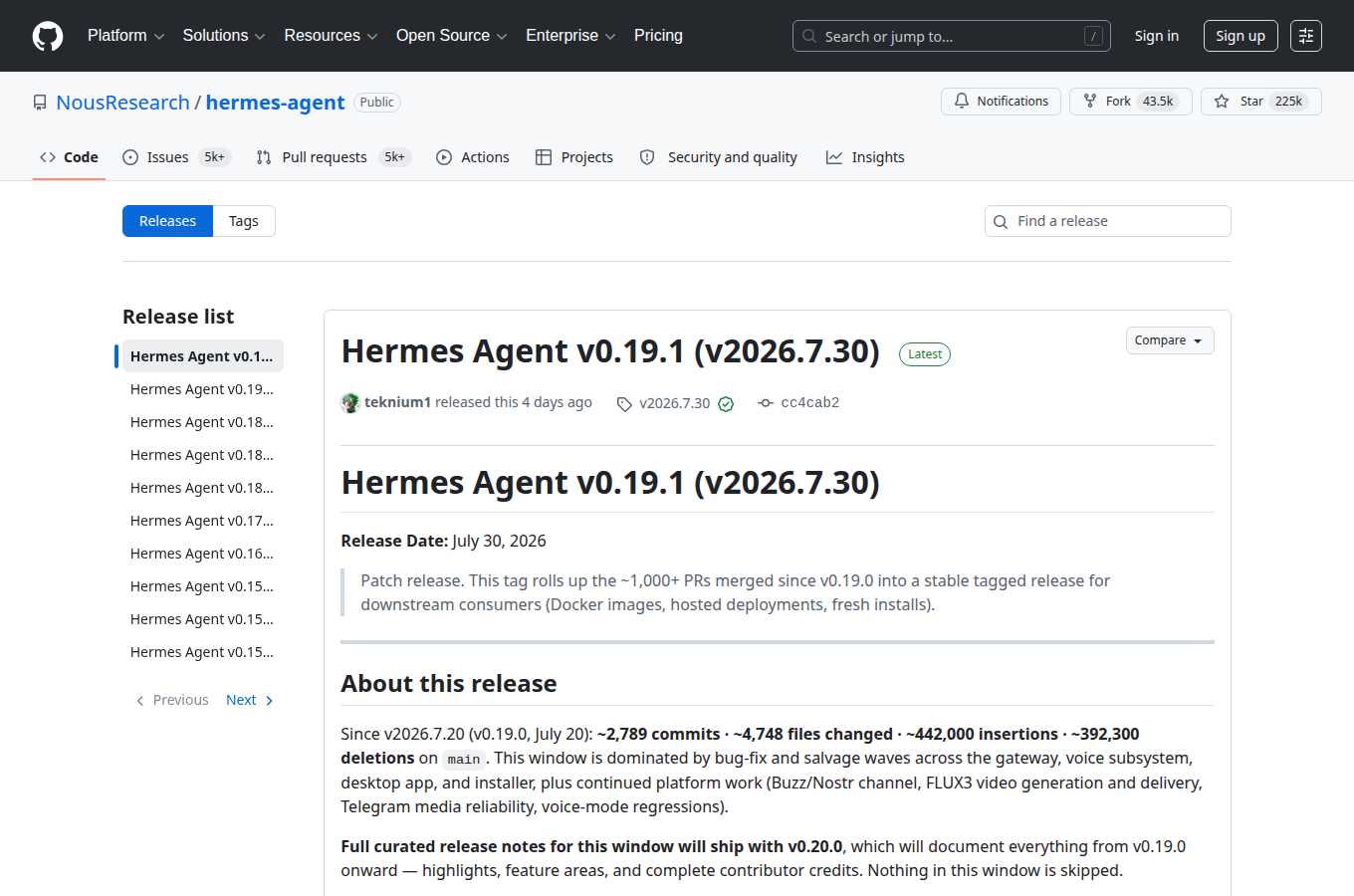Switch to the Pull requests tab

(x=334, y=157)
